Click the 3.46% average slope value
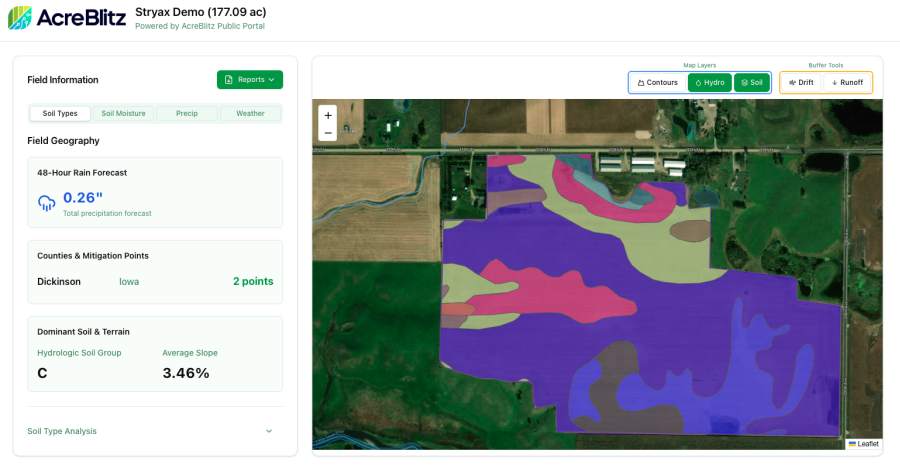The image size is (900, 465). point(186,374)
